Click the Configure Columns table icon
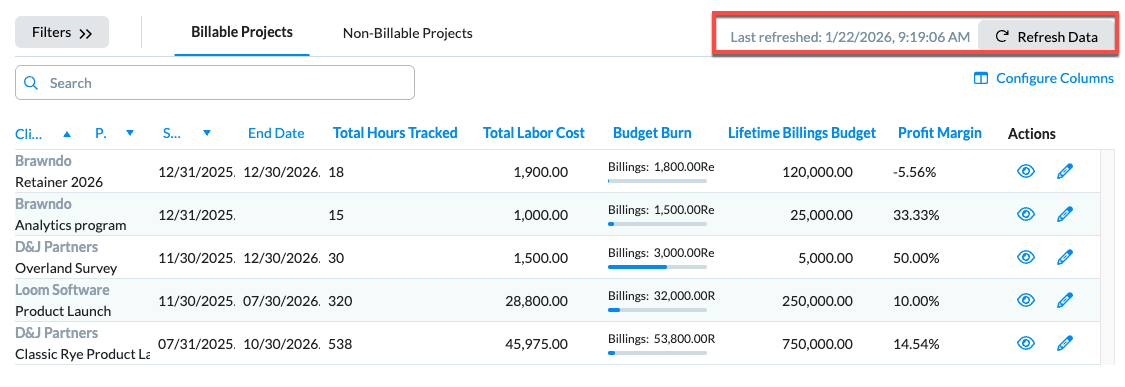 (981, 78)
